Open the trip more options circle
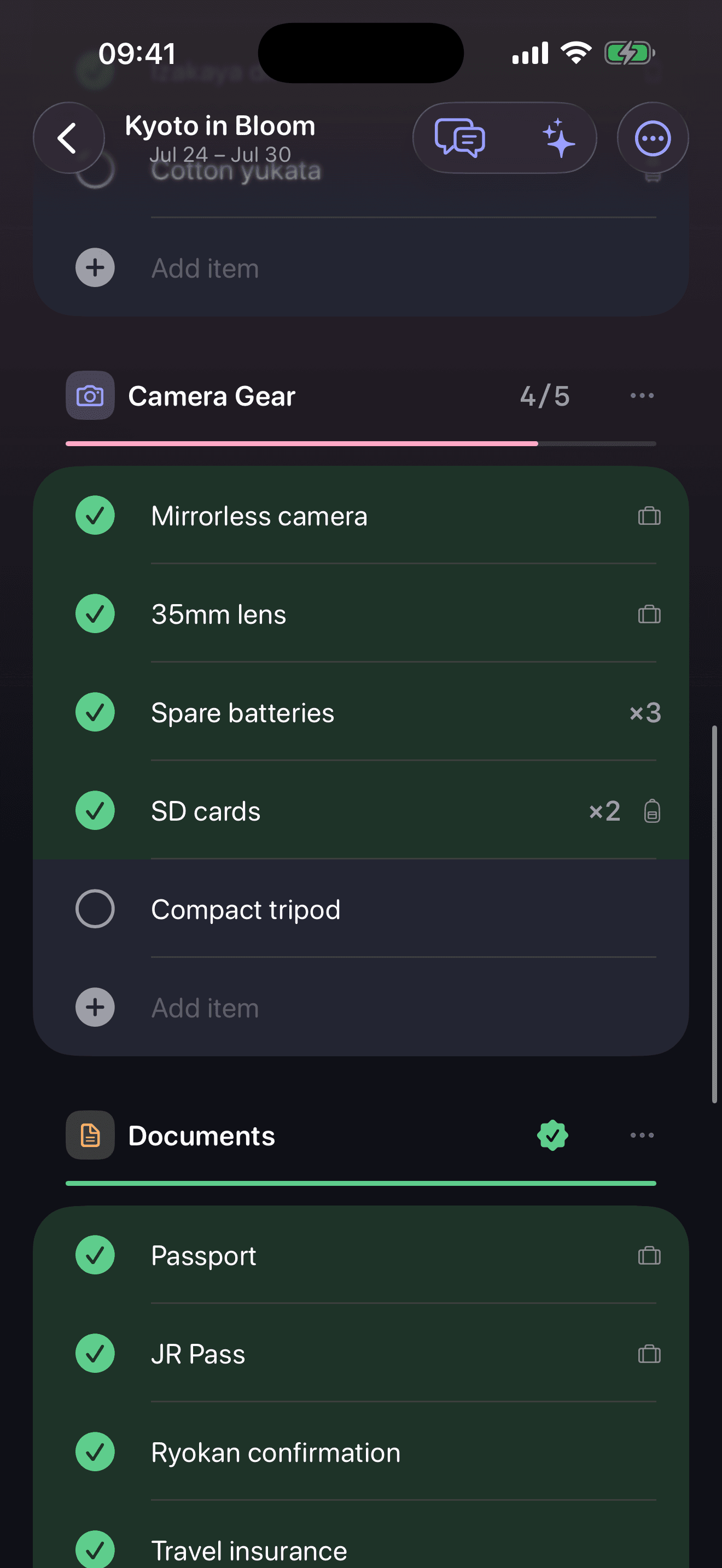 pos(653,138)
